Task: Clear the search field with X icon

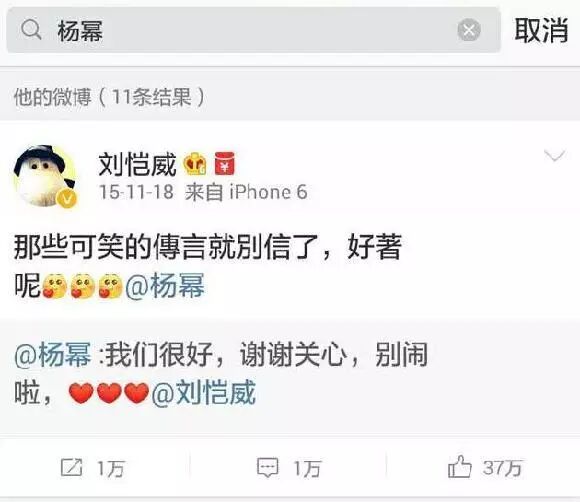Action: click(469, 30)
